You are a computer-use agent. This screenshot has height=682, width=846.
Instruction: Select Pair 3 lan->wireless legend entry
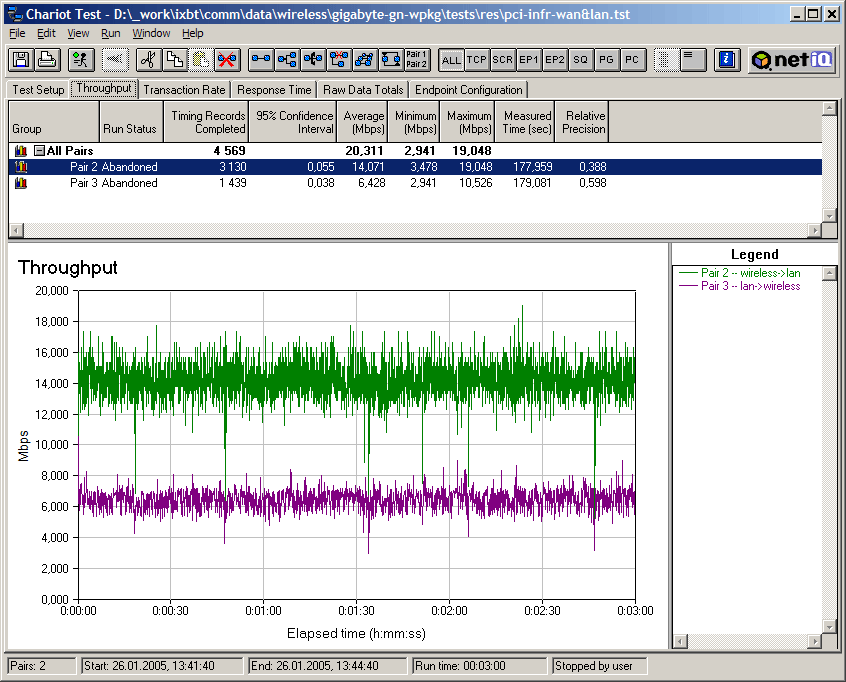click(x=750, y=286)
